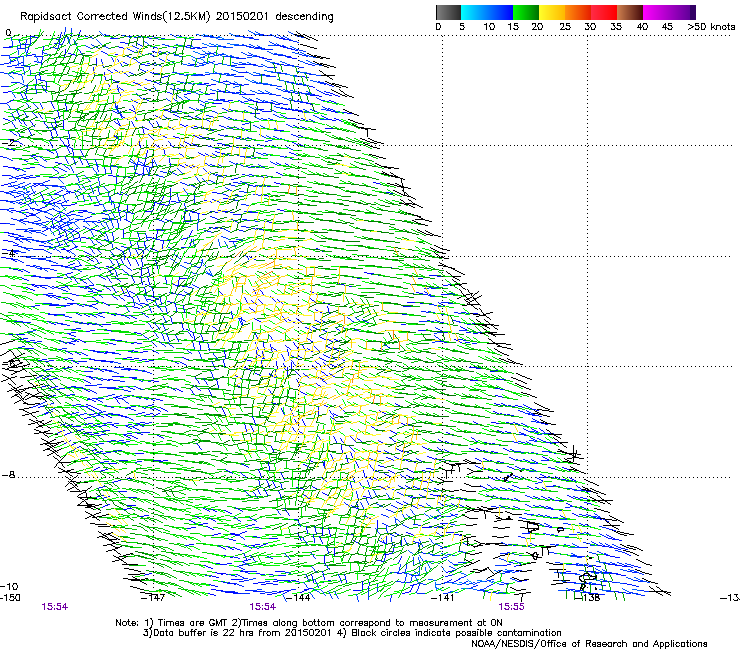
Task: Click the '-144' longitude axis label
Action: 298,598
